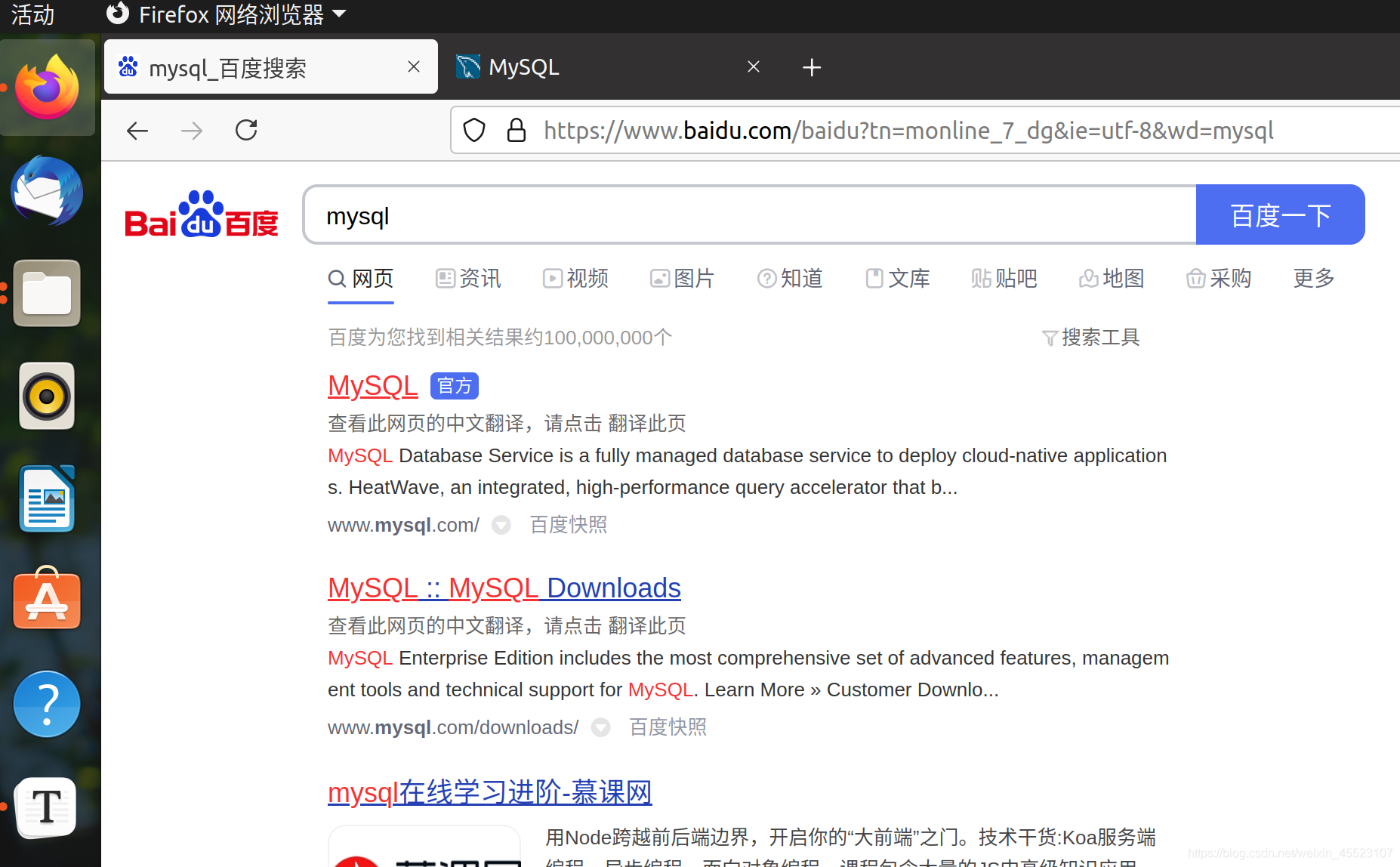
Task: Open Rhythmbox music player in dock
Action: (x=47, y=396)
